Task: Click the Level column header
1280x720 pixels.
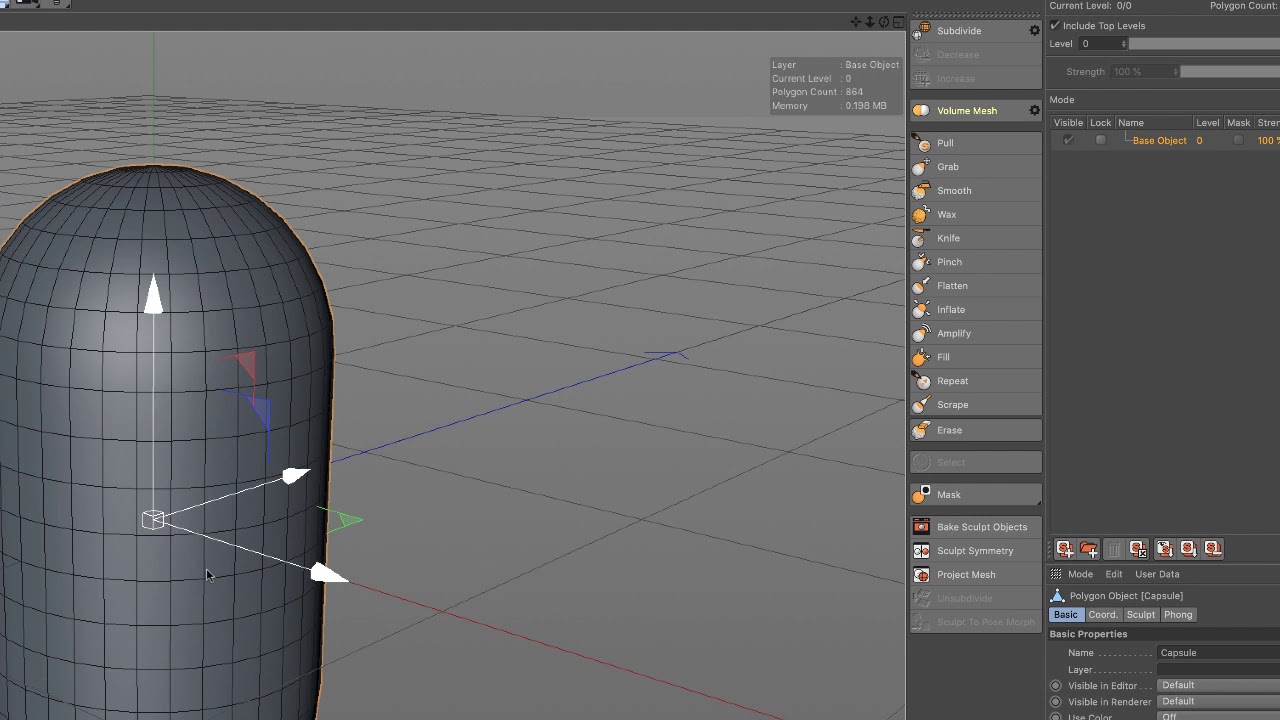Action: coord(1208,123)
